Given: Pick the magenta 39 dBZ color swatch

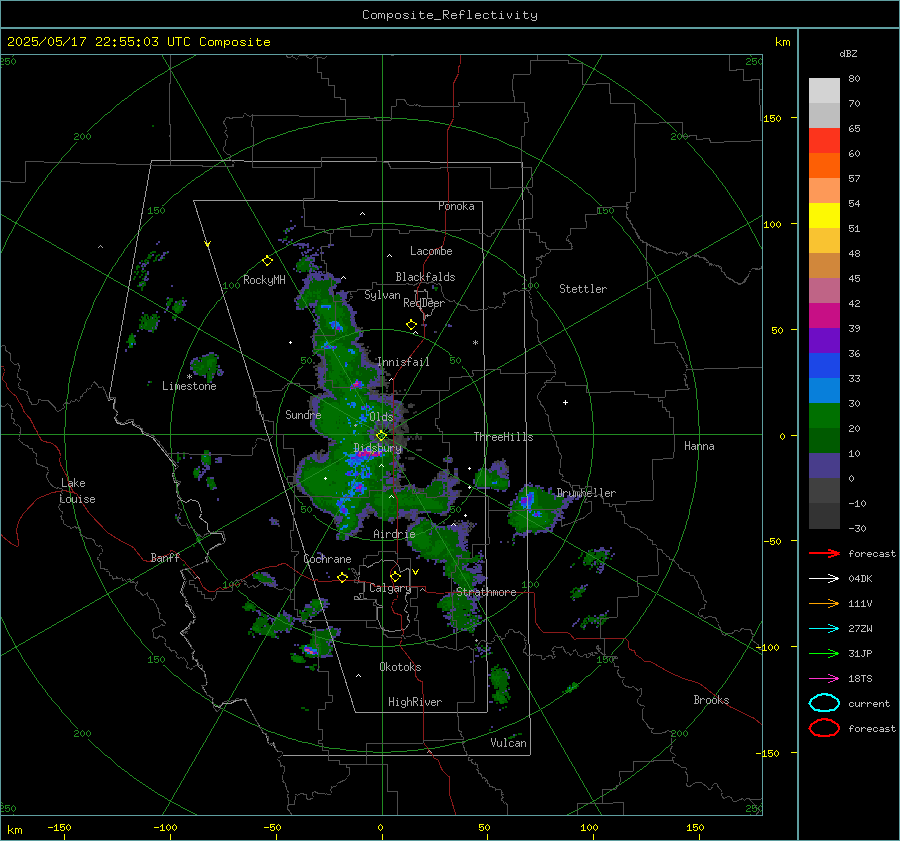Looking at the screenshot, I should (824, 316).
